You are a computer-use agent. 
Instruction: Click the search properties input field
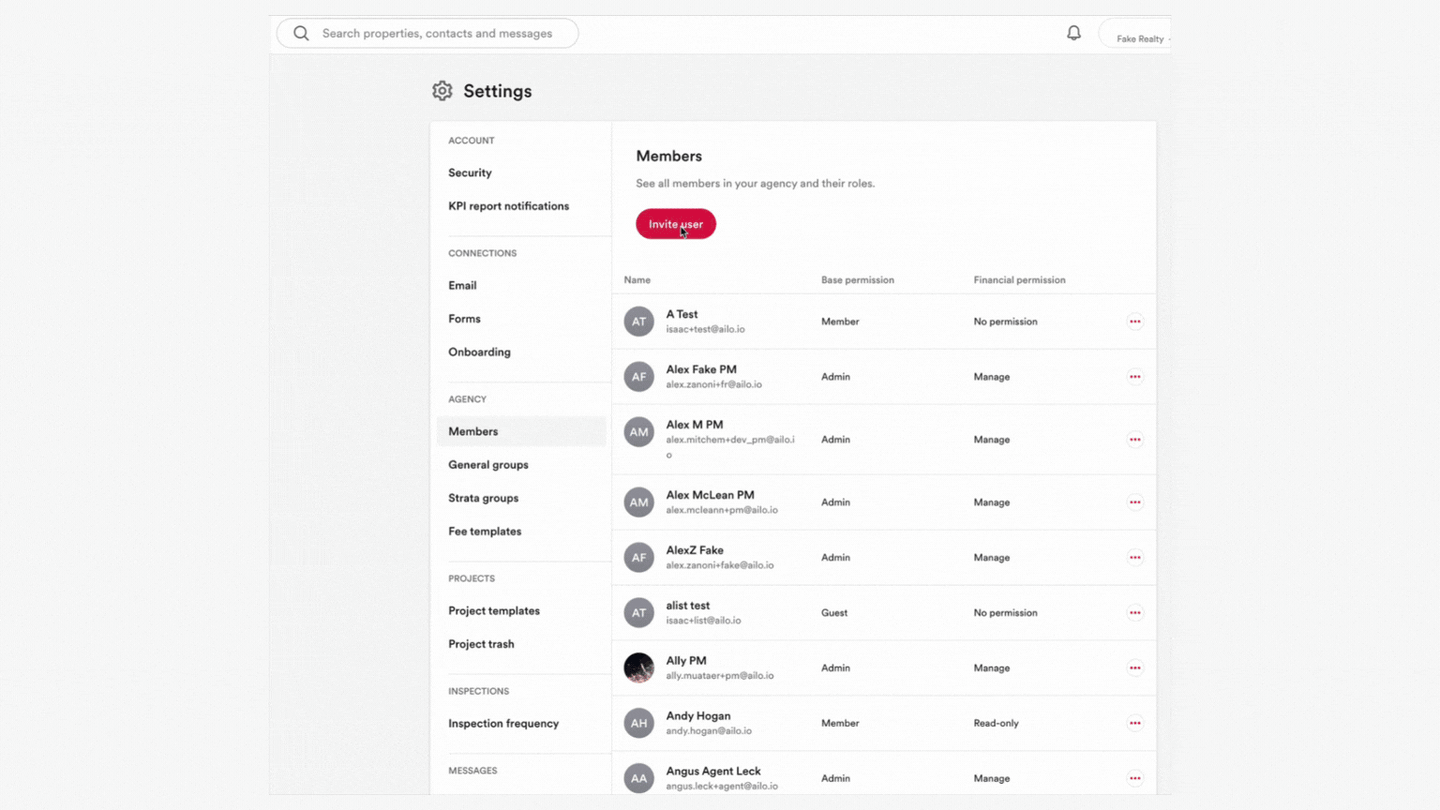tap(428, 33)
